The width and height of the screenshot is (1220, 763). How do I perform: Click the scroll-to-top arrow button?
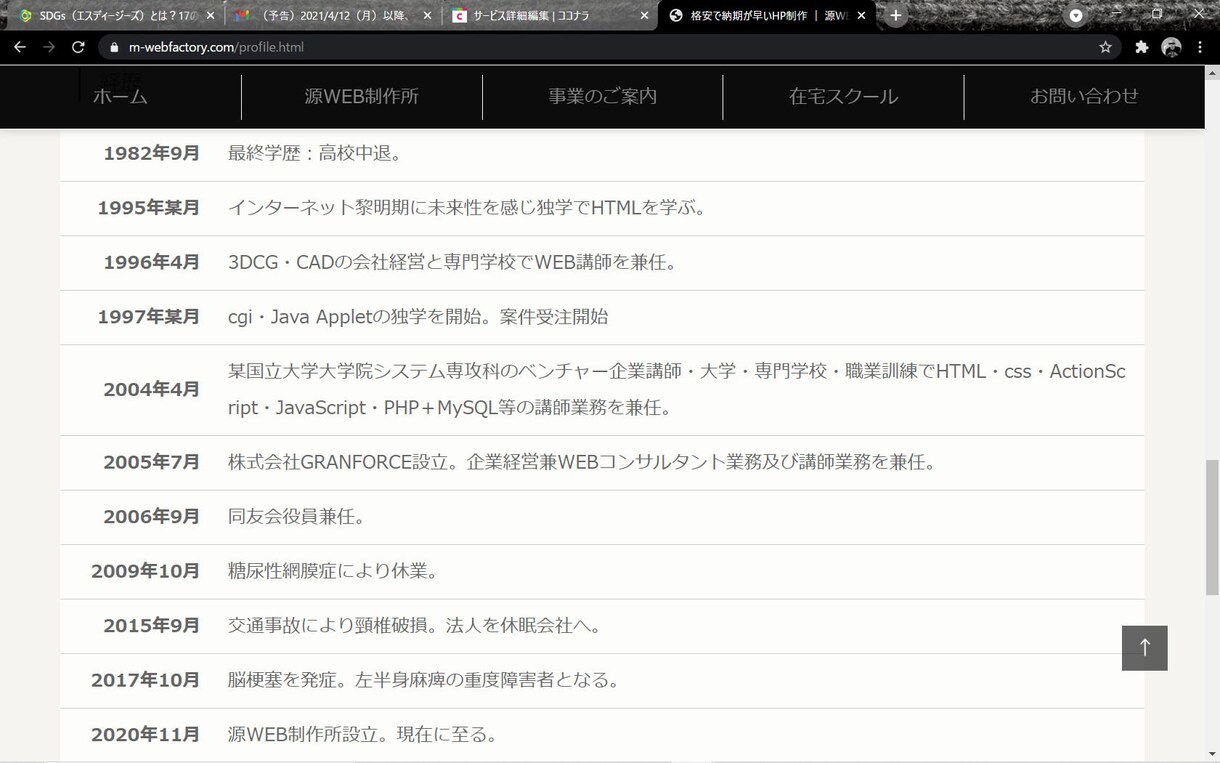1145,647
